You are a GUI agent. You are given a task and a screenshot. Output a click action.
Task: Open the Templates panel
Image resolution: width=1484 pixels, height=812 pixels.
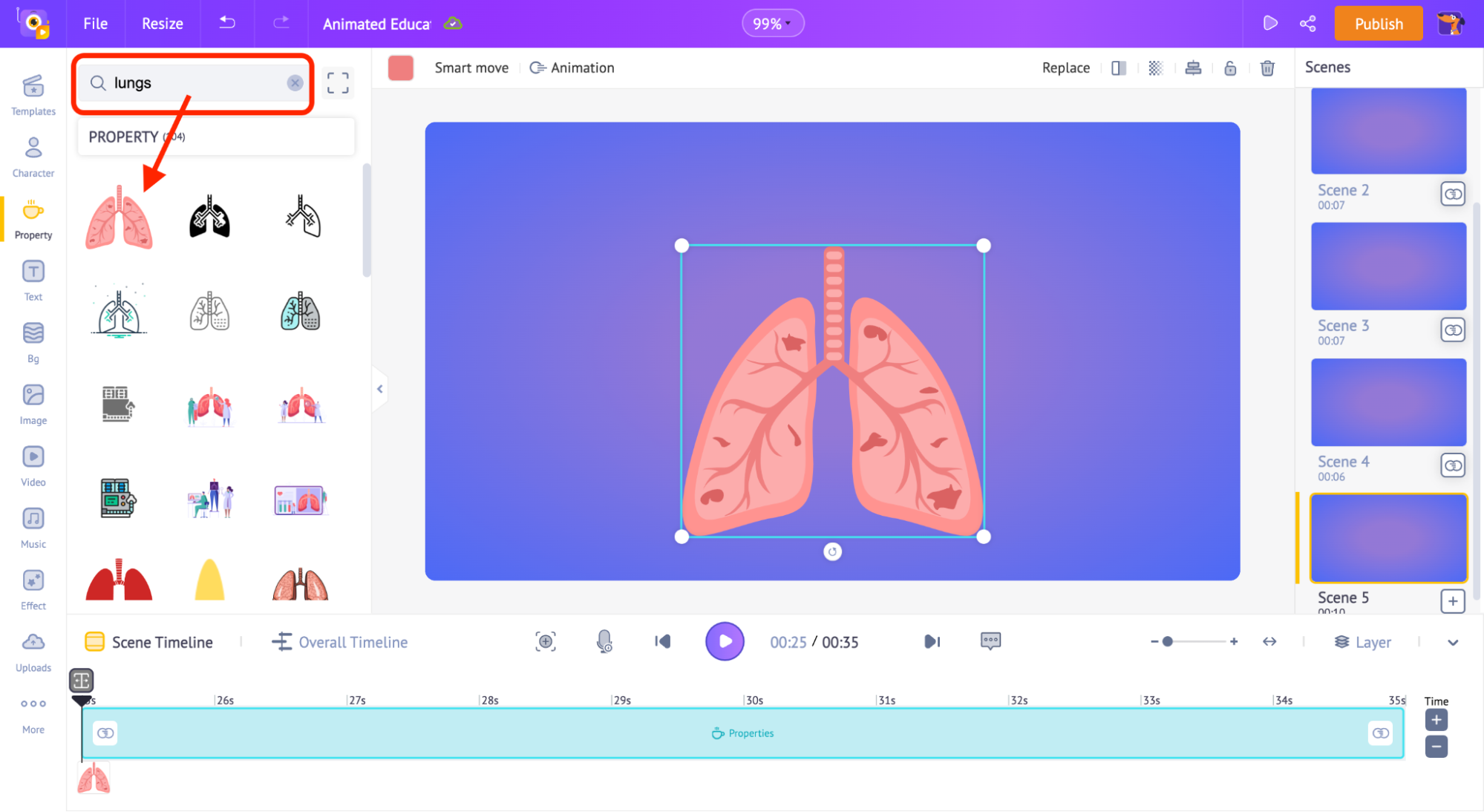(x=33, y=95)
